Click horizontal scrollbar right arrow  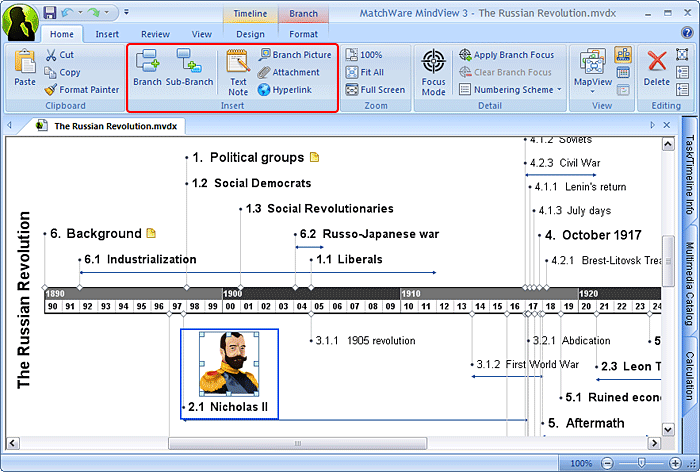click(x=654, y=443)
